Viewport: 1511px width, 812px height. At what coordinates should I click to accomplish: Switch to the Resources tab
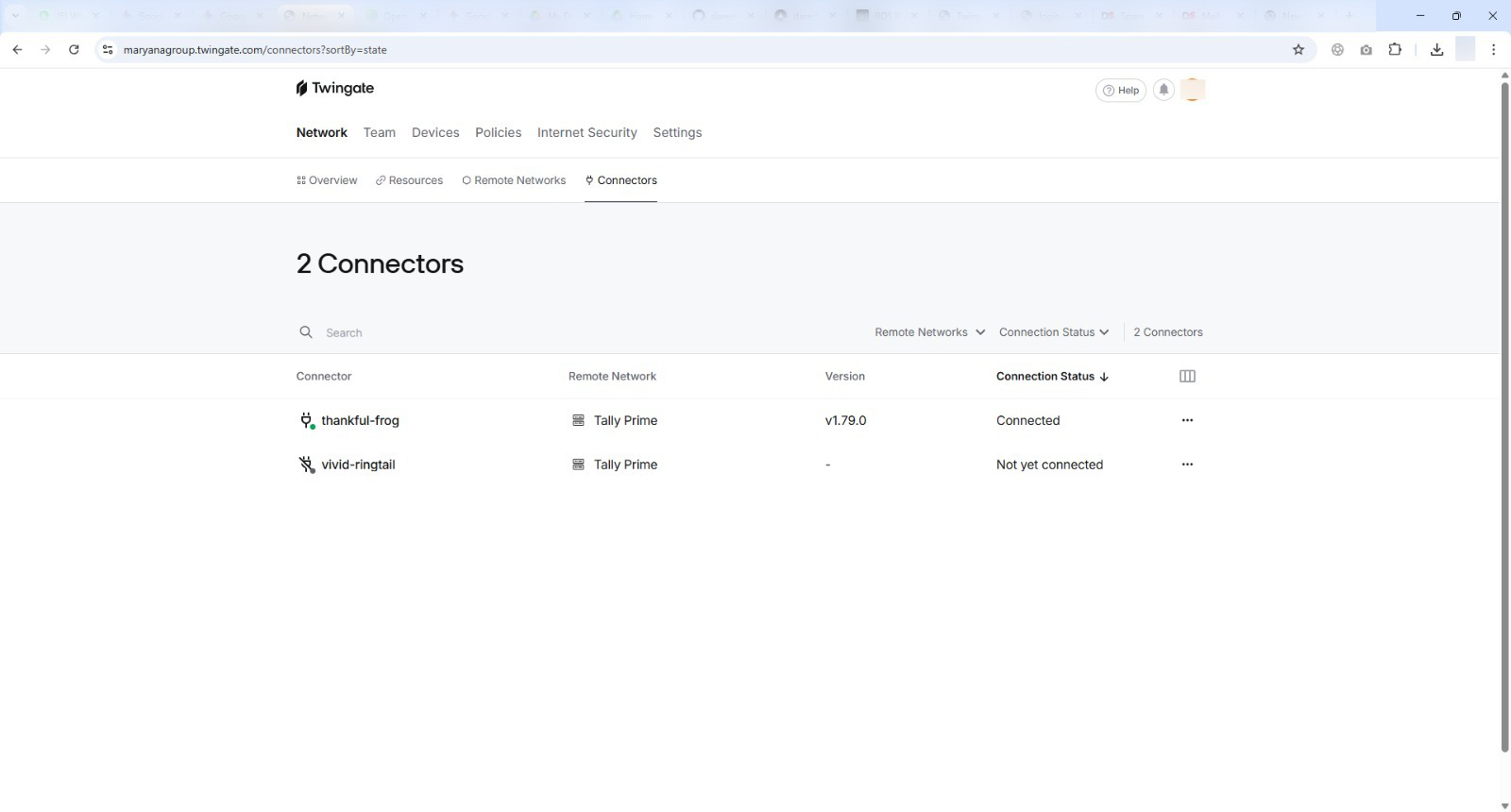pyautogui.click(x=409, y=180)
